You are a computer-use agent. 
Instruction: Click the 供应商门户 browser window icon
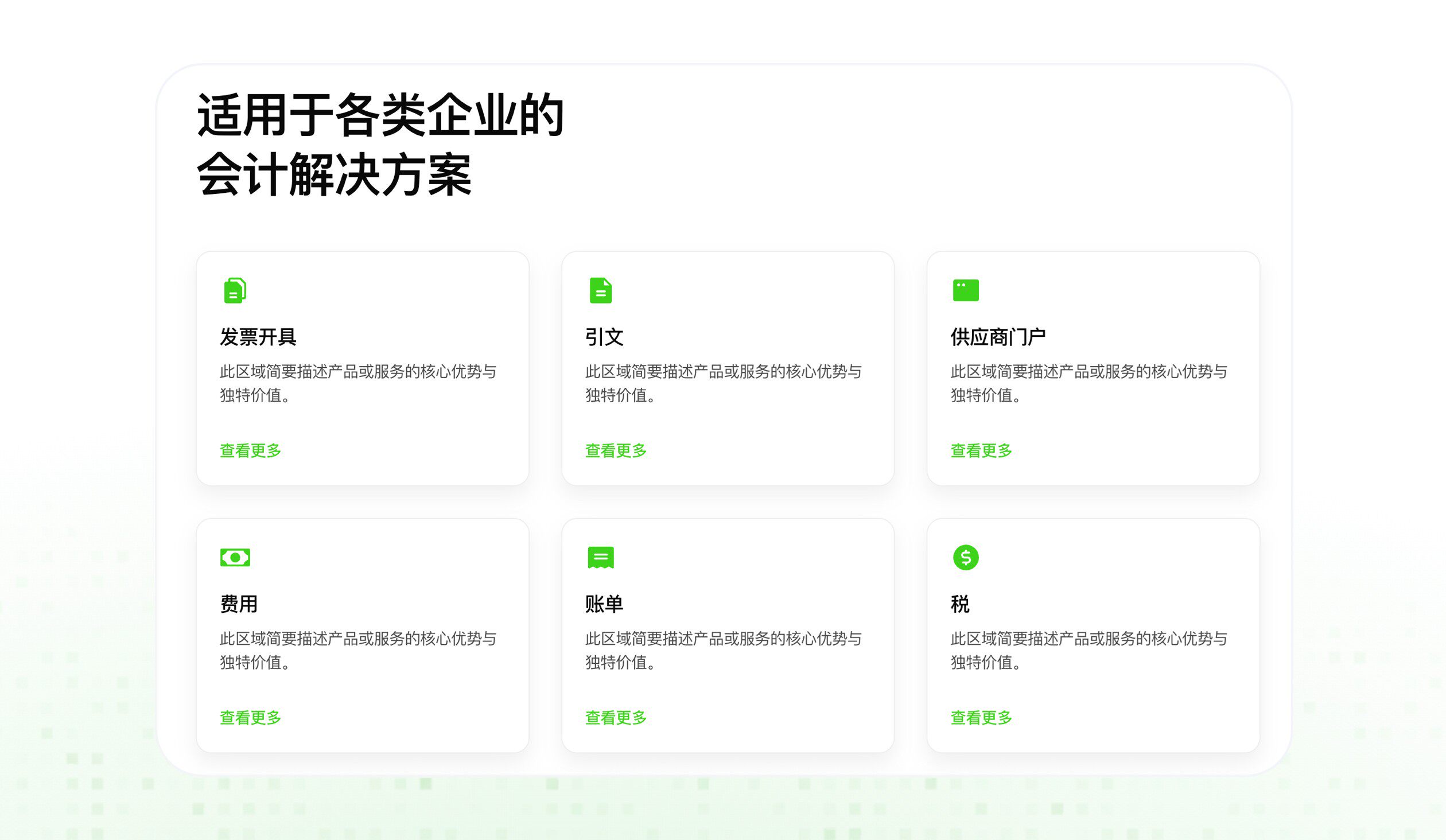coord(966,290)
